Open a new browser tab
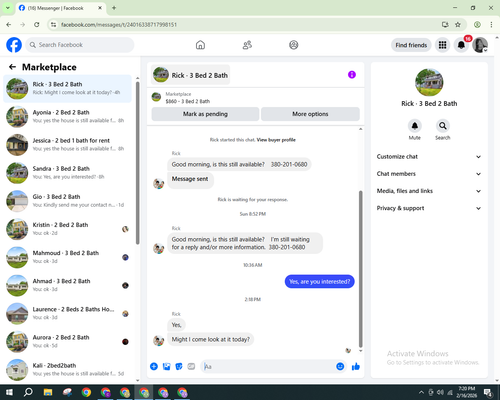Screen dimensions: 500x400 click(114, 8)
